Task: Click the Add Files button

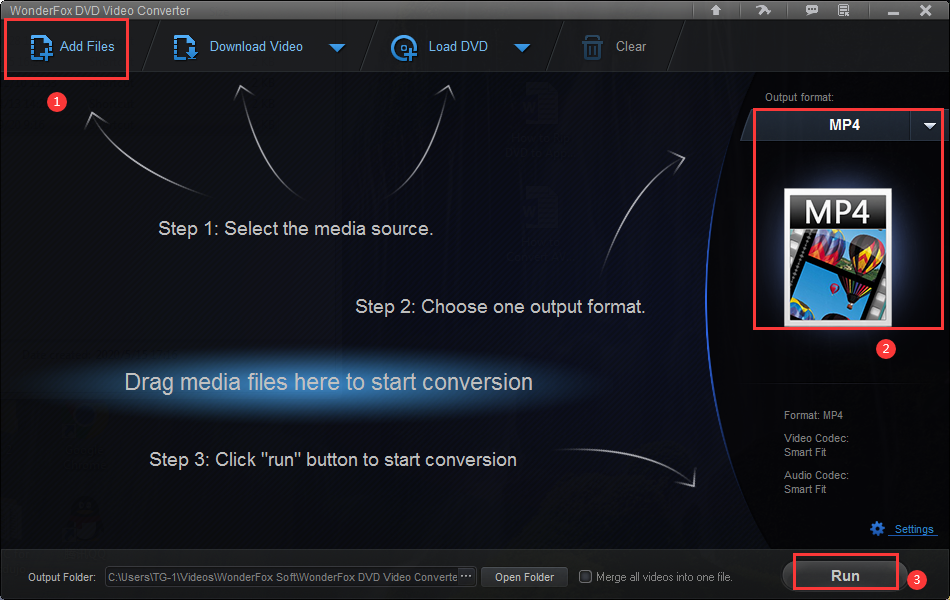Action: point(72,47)
